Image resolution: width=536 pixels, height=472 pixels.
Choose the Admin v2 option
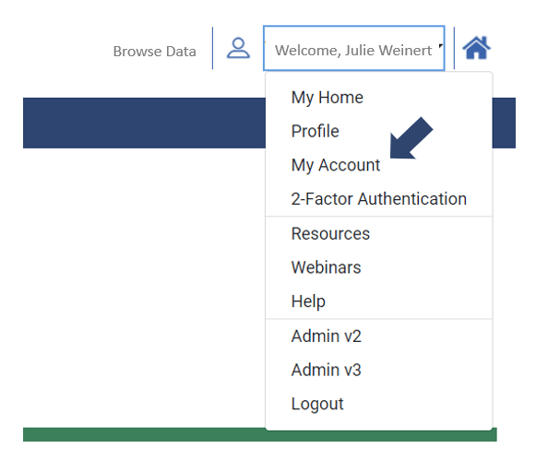point(326,336)
